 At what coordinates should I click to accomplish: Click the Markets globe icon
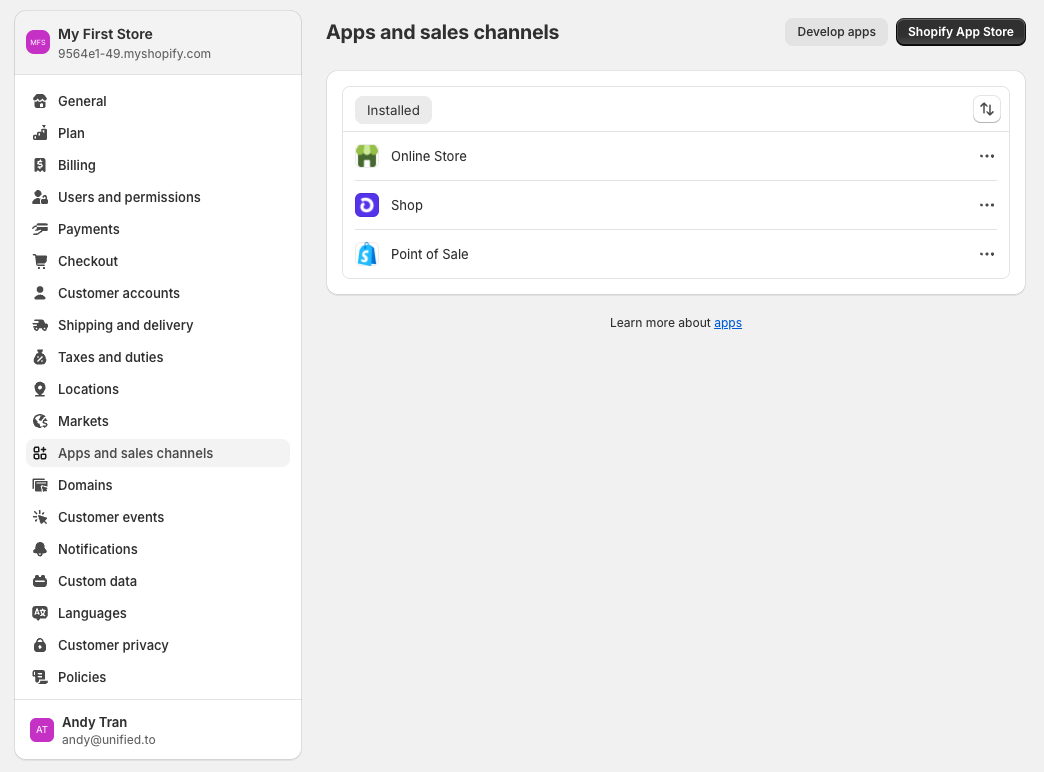pos(40,421)
